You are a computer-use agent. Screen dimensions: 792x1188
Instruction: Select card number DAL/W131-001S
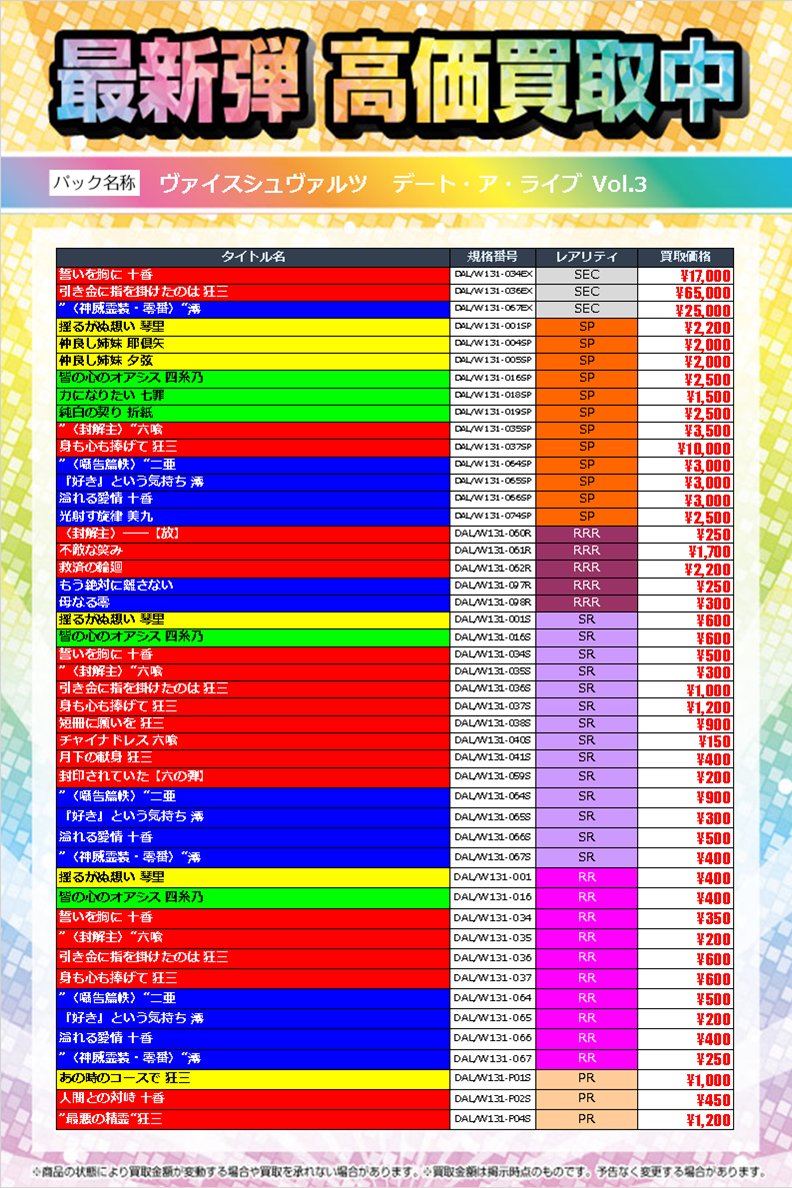493,619
